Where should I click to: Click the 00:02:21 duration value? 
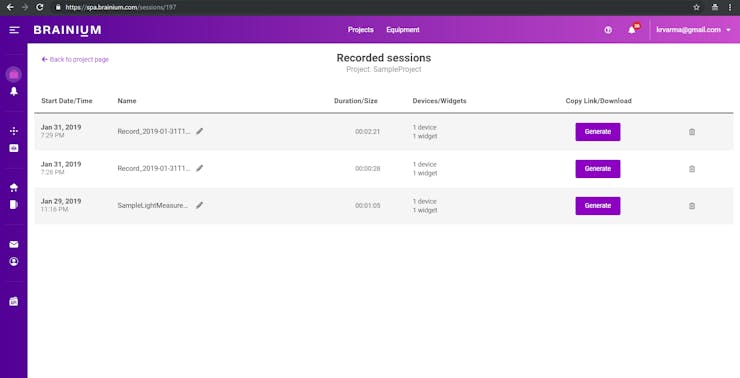[368, 132]
